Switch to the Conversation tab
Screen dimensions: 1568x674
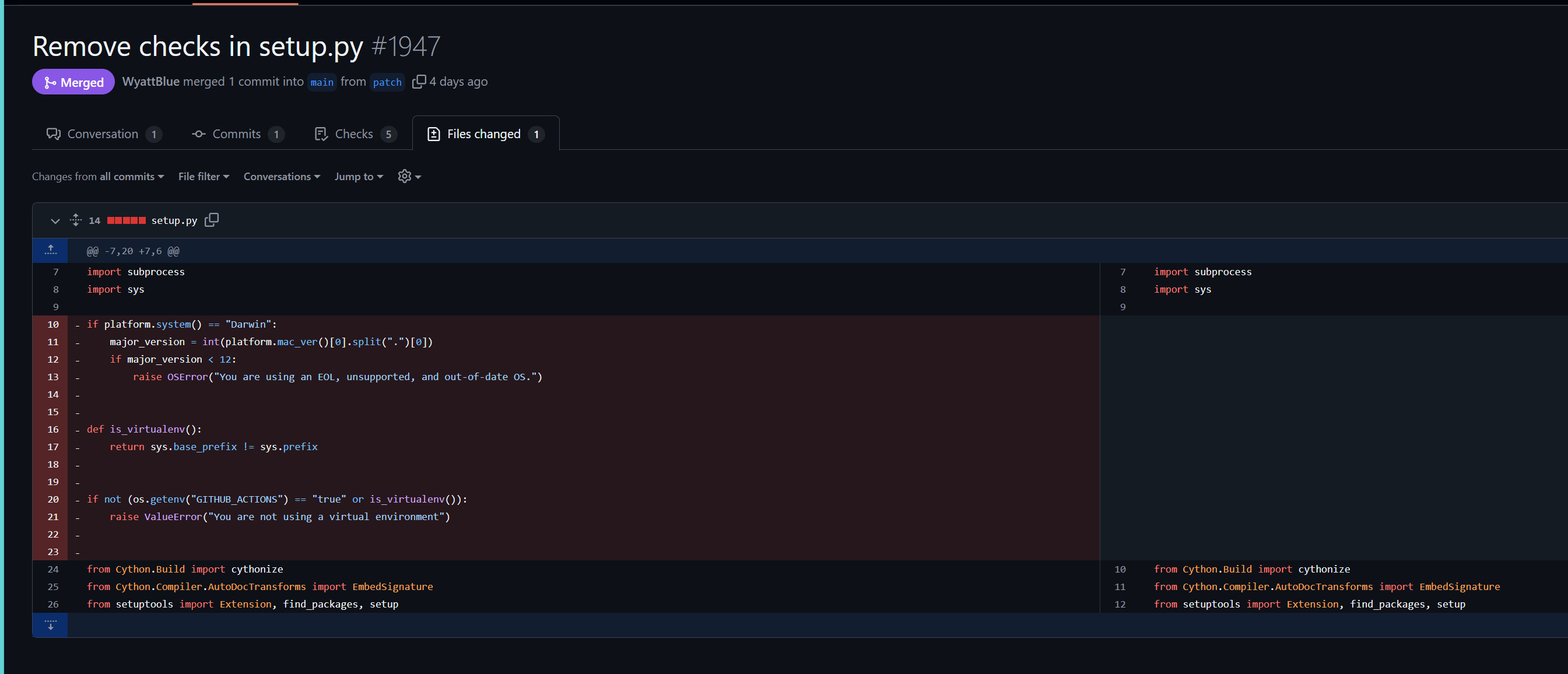[x=104, y=134]
